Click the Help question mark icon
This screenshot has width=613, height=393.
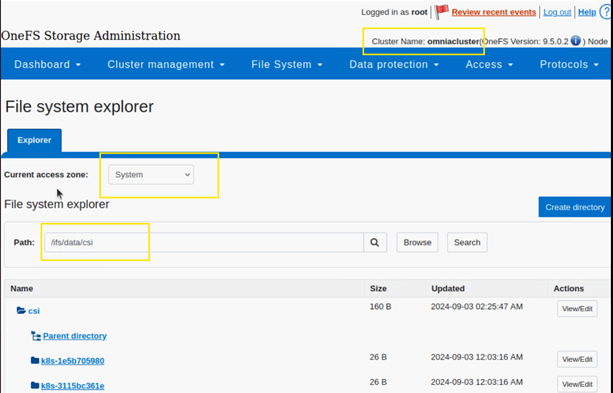[x=606, y=12]
